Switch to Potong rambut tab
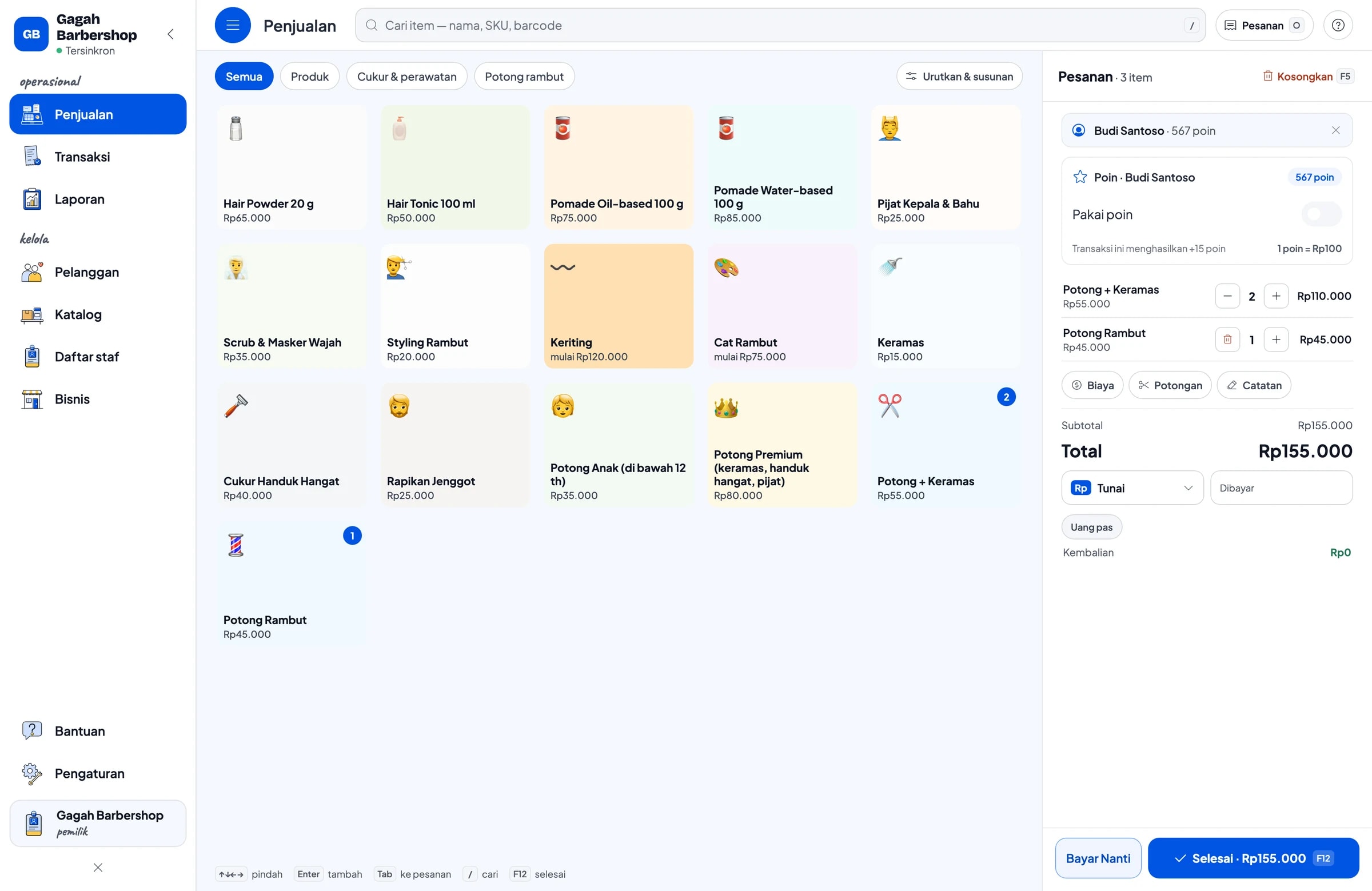The width and height of the screenshot is (1372, 891). [524, 76]
